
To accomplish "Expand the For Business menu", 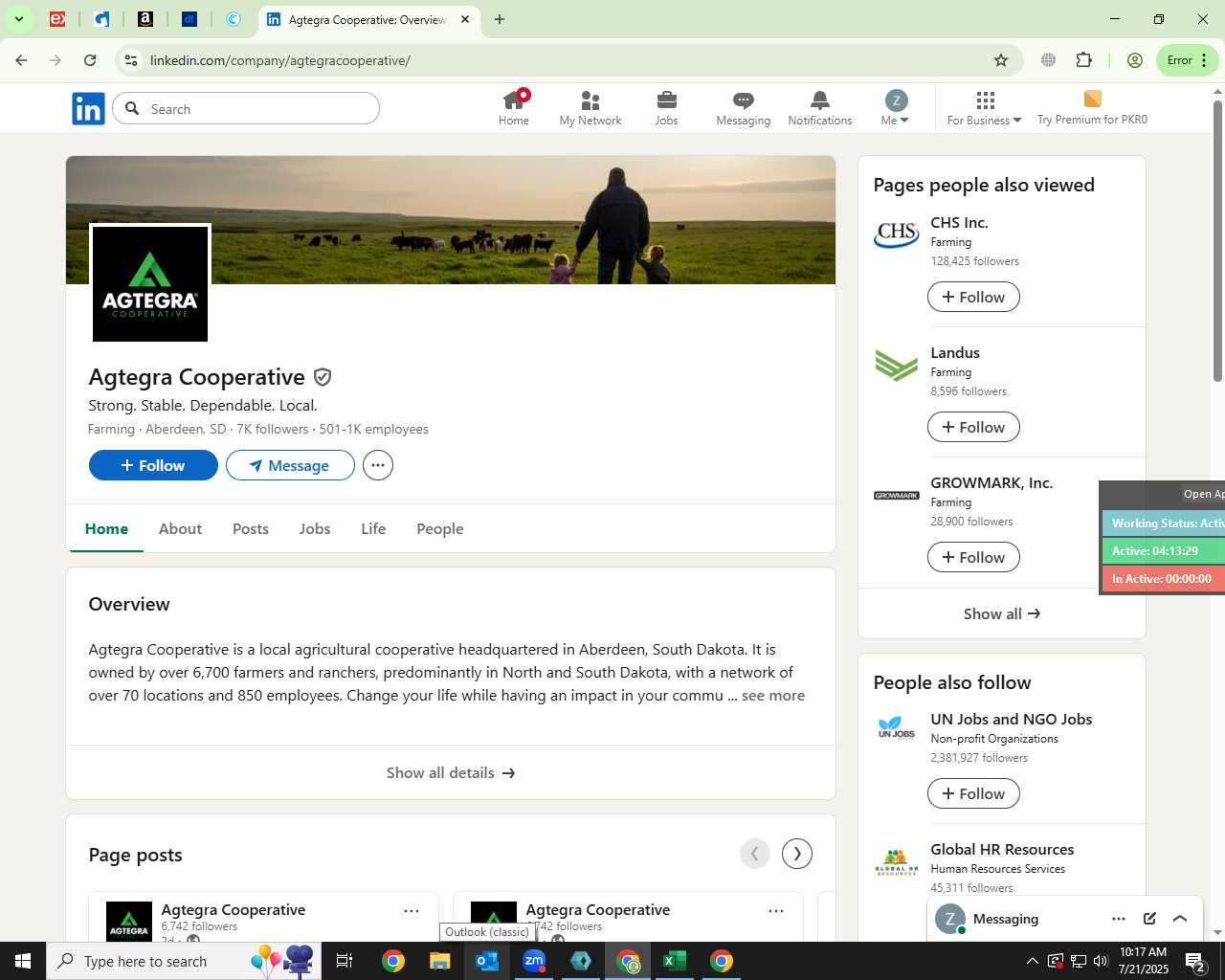I will pyautogui.click(x=985, y=107).
